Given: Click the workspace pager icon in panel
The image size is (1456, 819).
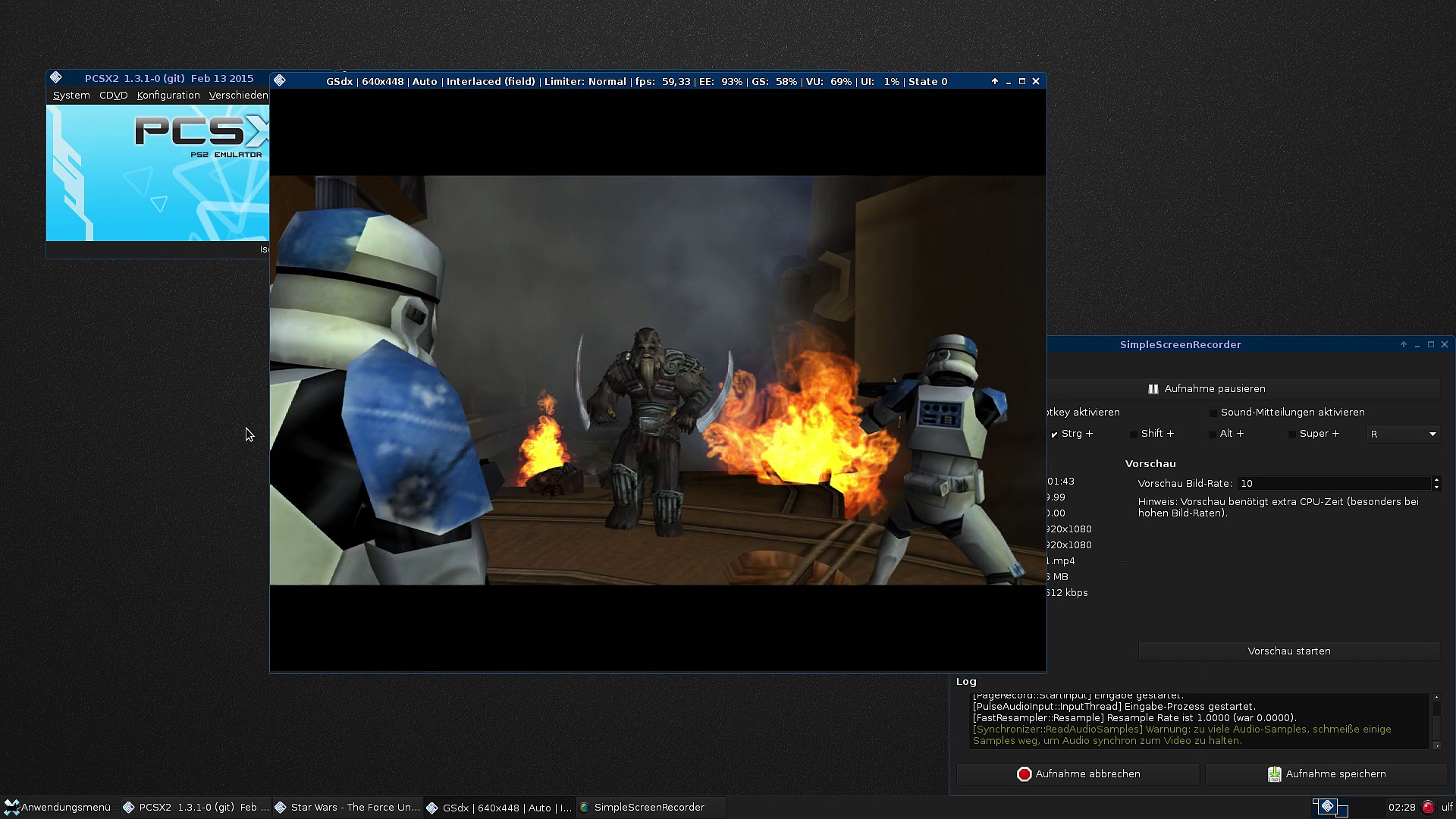Looking at the screenshot, I should 1329,808.
